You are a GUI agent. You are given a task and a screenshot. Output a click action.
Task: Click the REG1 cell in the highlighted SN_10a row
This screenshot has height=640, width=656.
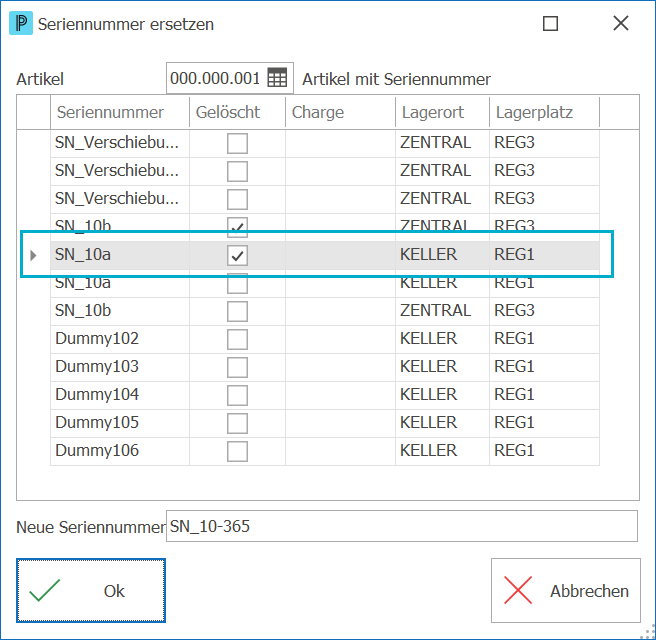544,255
